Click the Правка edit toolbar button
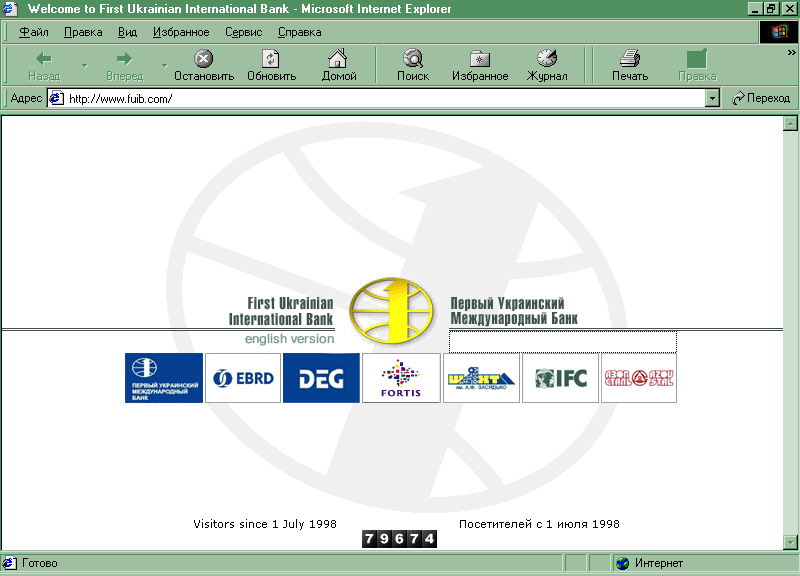Viewport: 800px width, 576px height. point(697,66)
